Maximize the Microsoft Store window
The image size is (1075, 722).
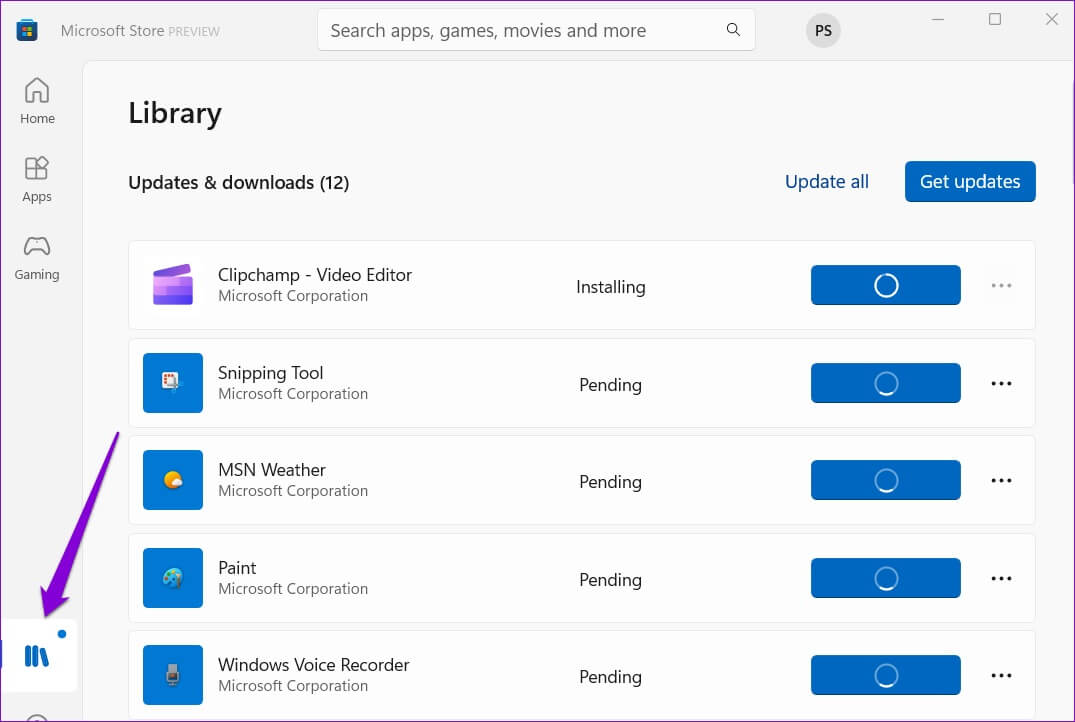(x=995, y=19)
